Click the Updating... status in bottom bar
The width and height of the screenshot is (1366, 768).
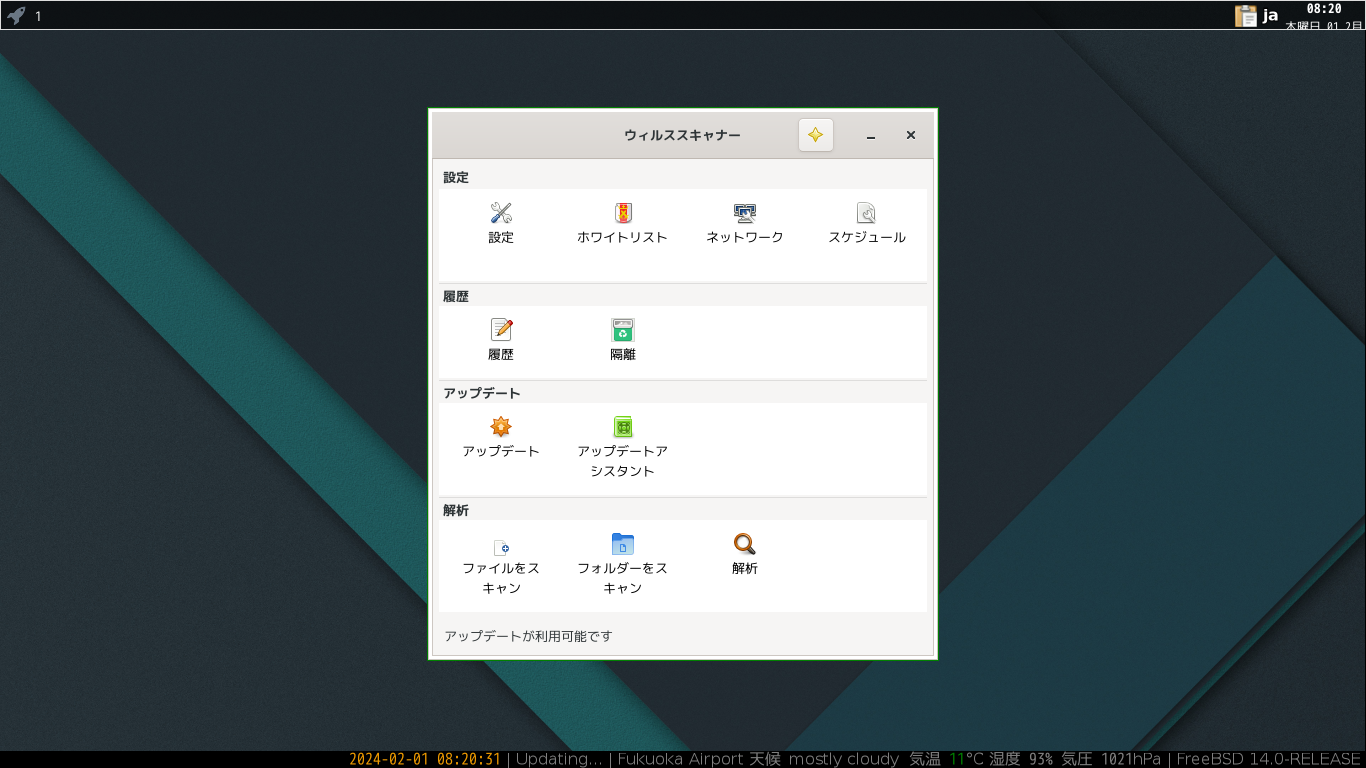(559, 759)
